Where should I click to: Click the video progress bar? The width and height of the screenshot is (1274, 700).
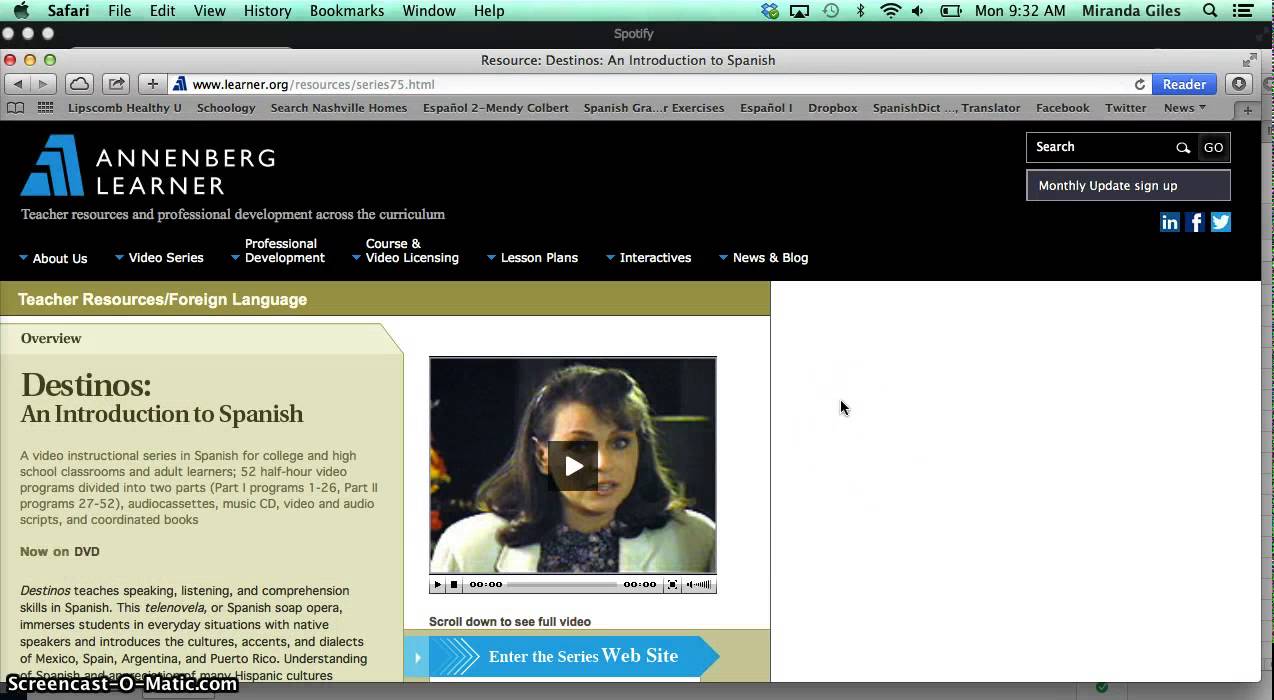pyautogui.click(x=563, y=585)
